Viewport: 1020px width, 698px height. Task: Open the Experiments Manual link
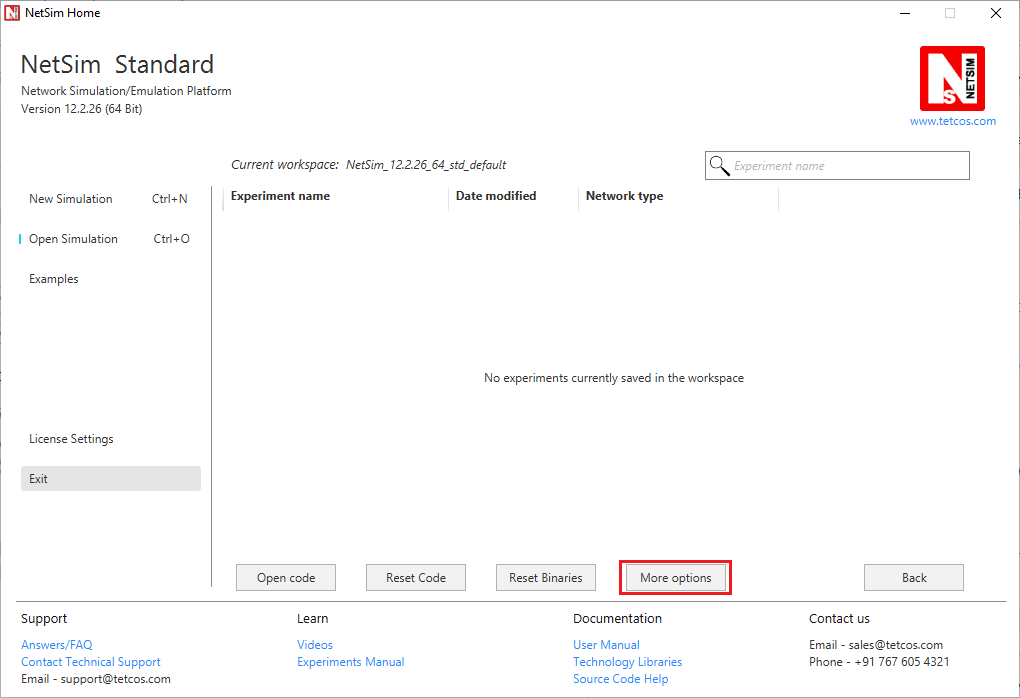point(351,662)
